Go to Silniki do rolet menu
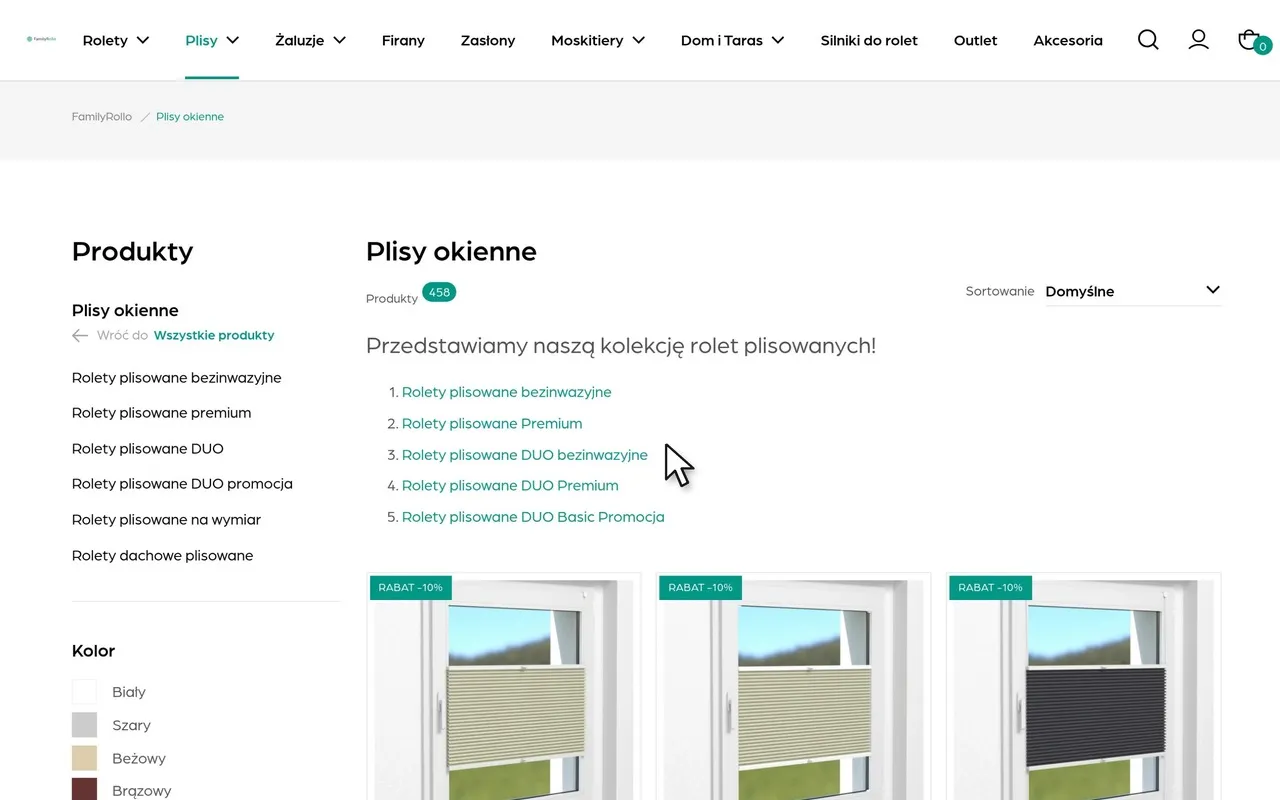 point(869,40)
